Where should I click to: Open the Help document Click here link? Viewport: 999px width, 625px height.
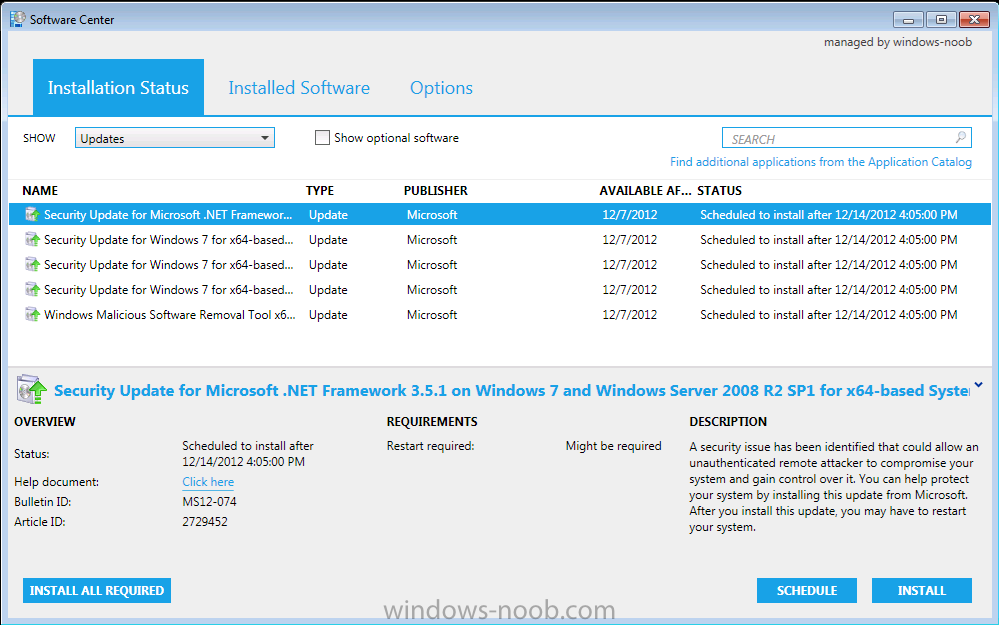(x=208, y=482)
